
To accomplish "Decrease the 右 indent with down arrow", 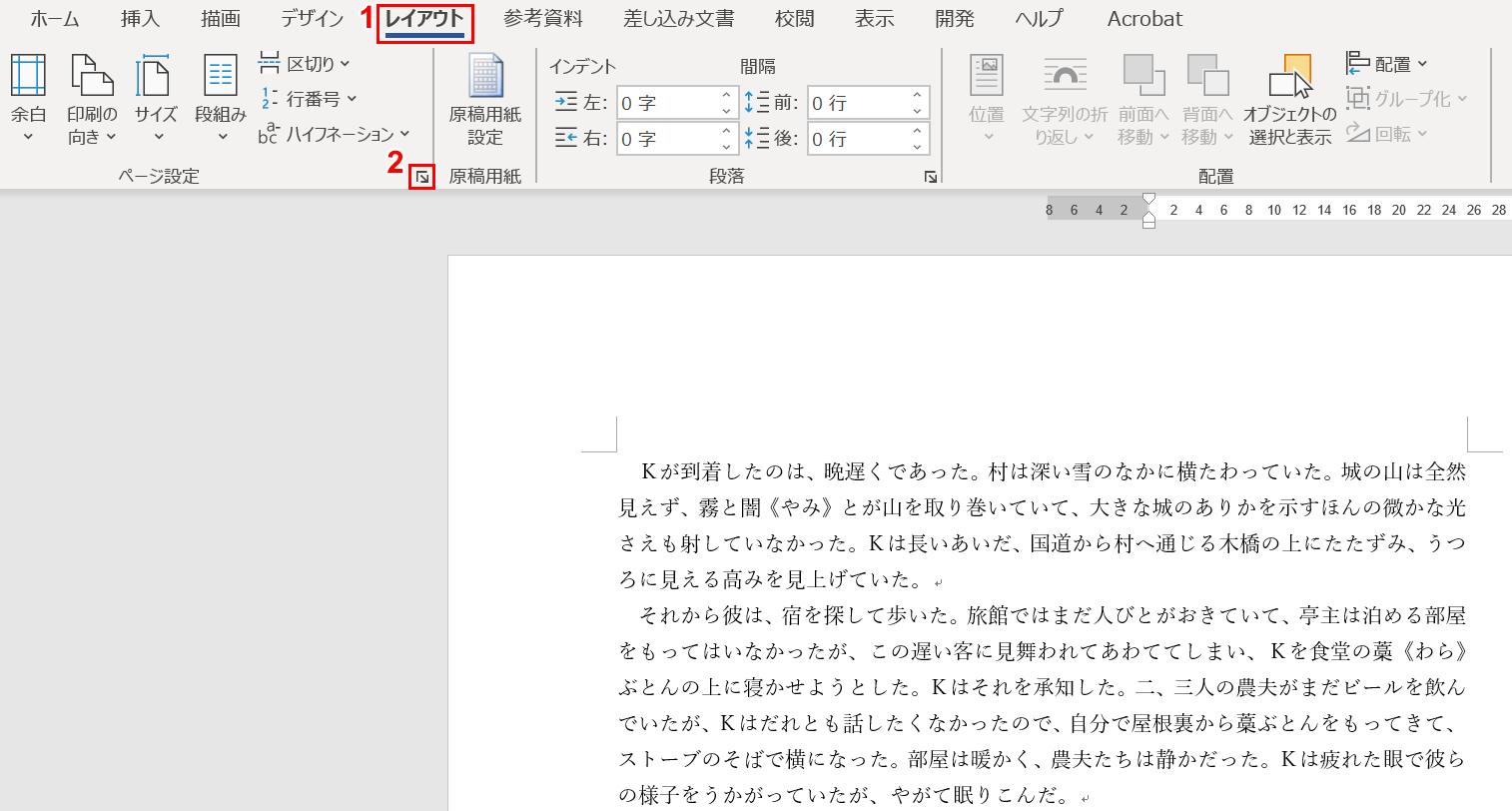I will [x=726, y=147].
